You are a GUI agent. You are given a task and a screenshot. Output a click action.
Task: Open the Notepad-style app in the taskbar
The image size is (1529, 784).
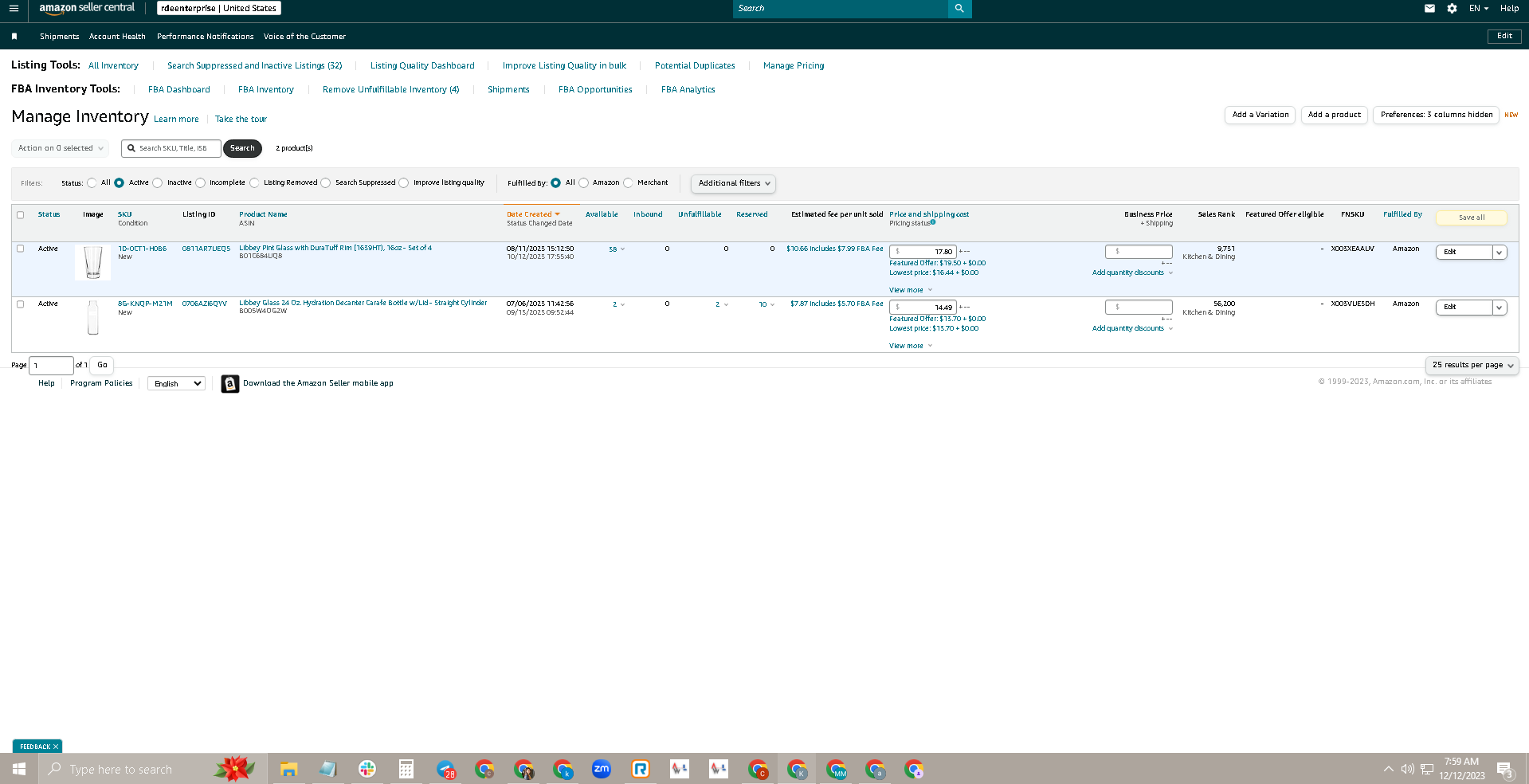(x=327, y=769)
